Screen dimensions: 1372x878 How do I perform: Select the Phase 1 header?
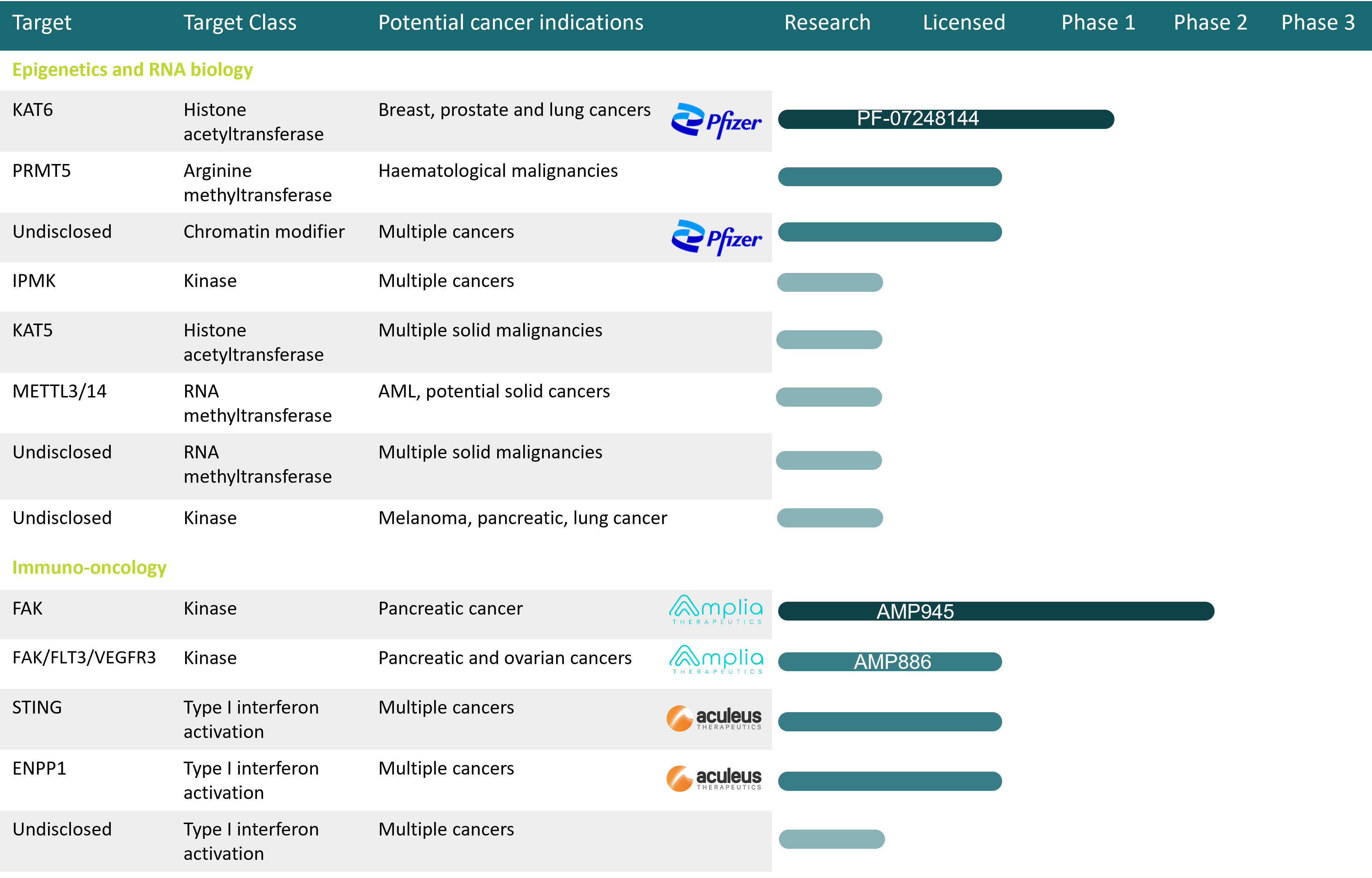tap(1098, 23)
